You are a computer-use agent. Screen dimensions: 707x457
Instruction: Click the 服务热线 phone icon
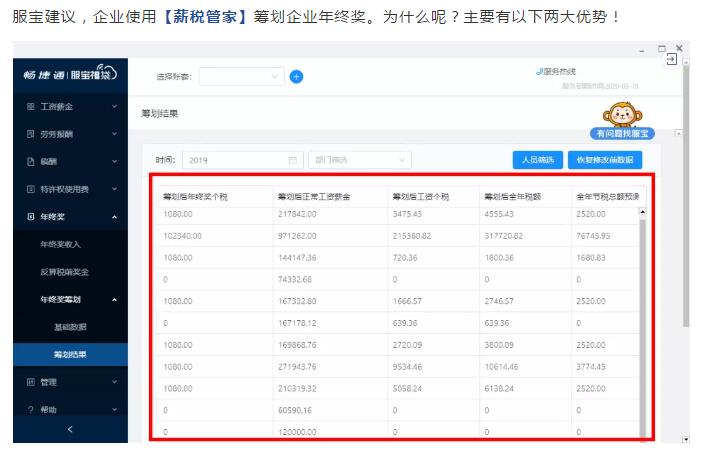pos(539,71)
